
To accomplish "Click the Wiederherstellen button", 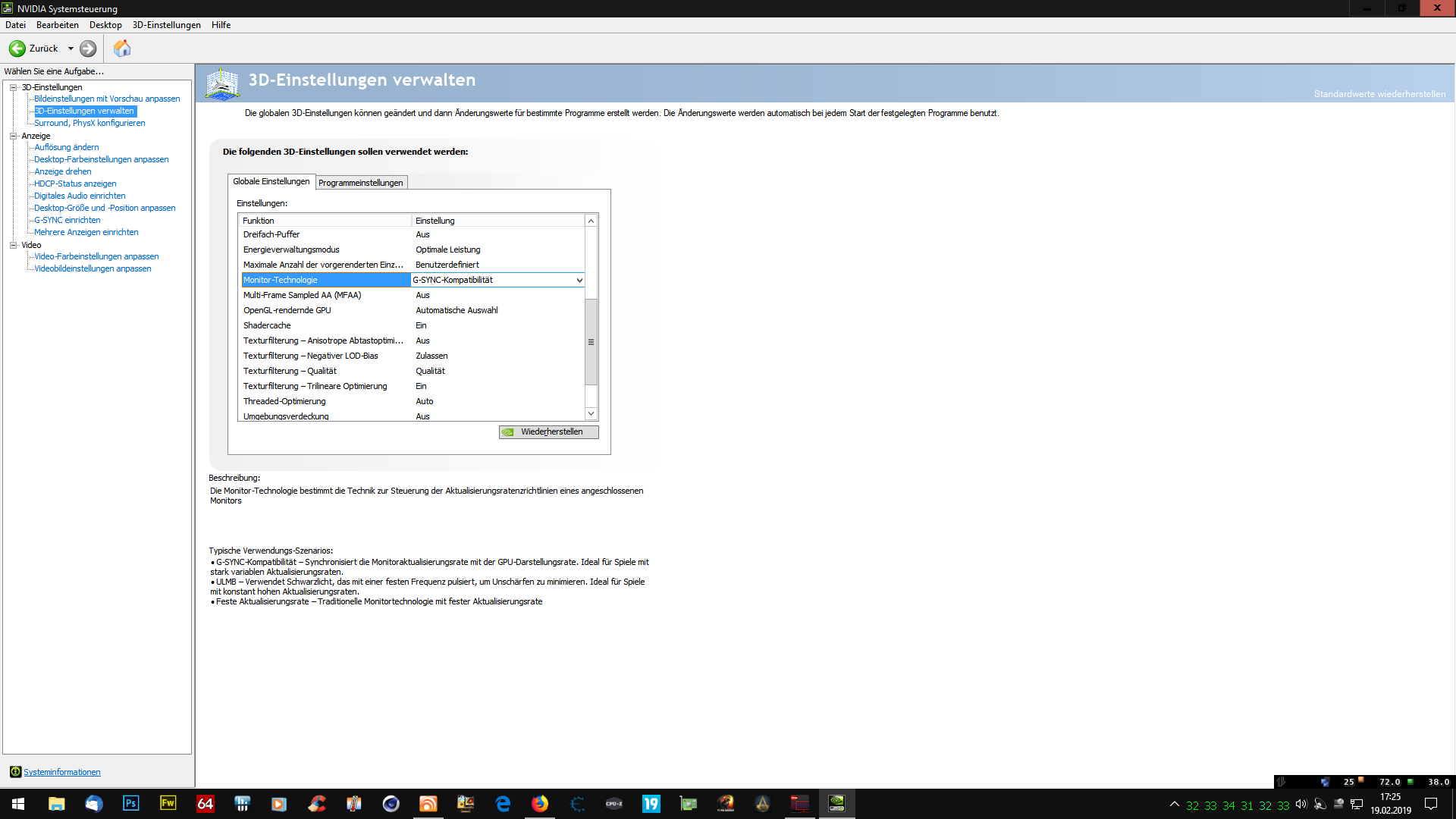I will (x=549, y=432).
